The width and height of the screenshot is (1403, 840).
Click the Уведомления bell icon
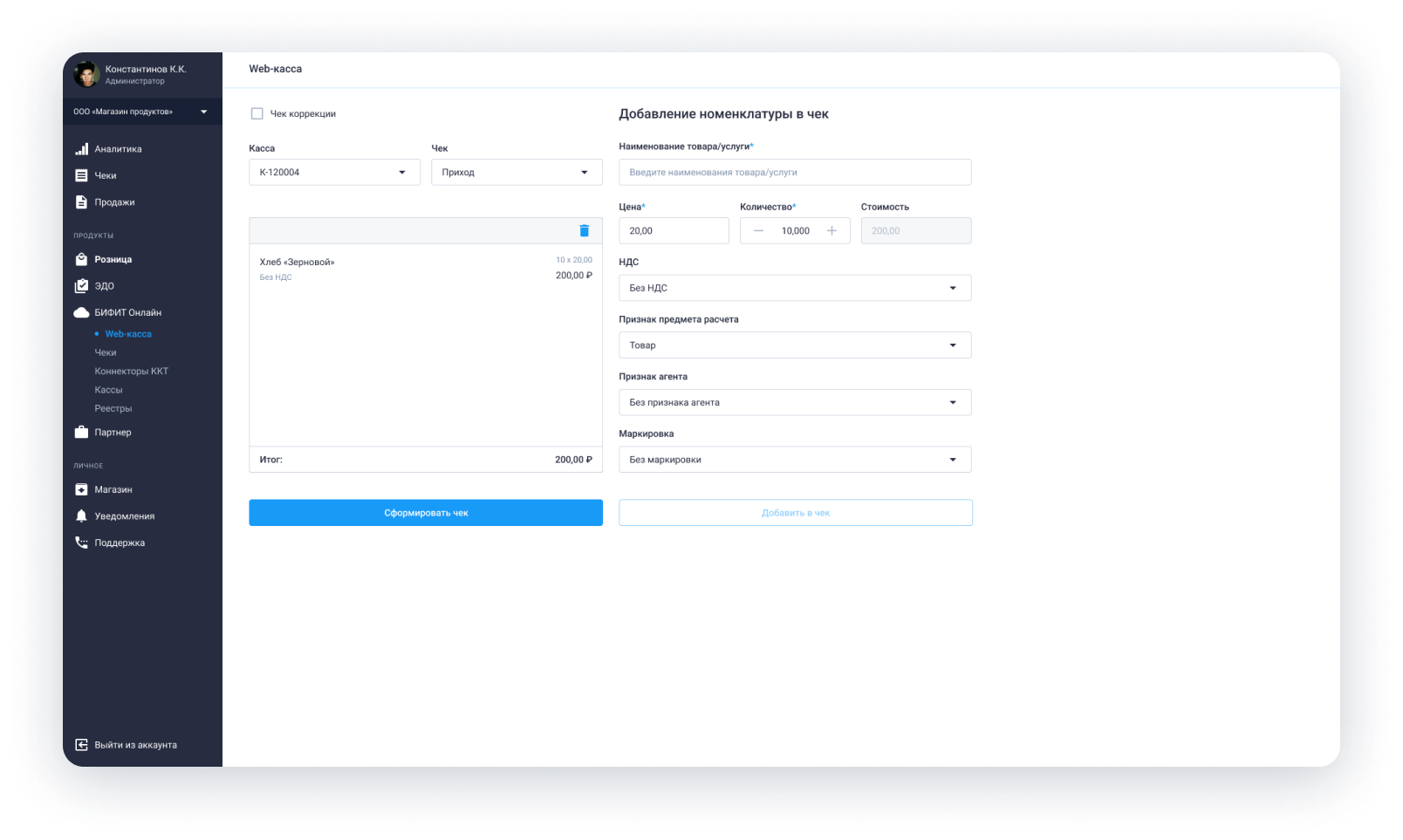coord(81,516)
